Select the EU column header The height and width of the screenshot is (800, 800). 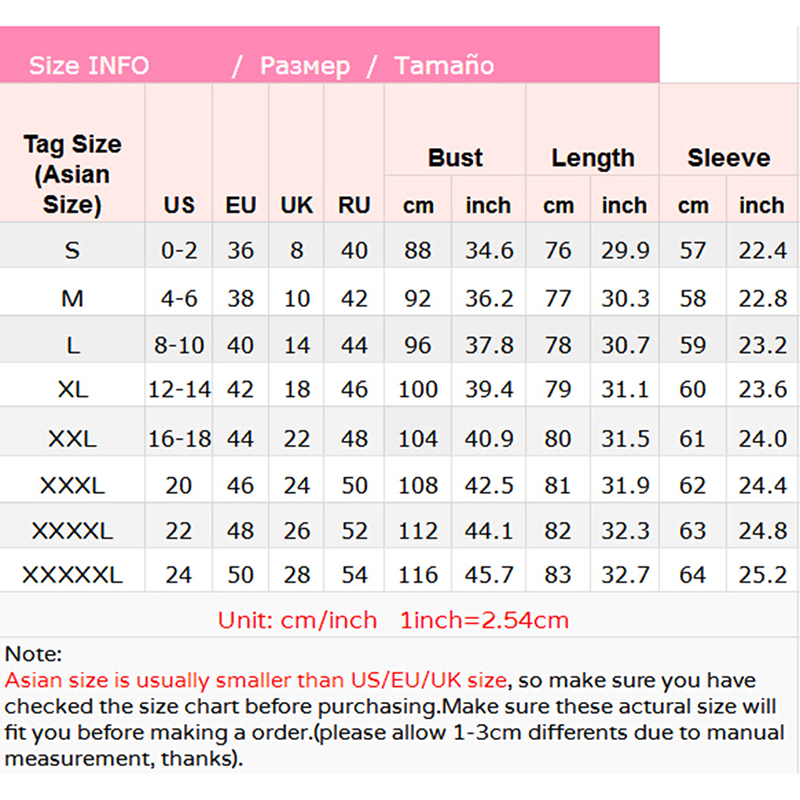[241, 206]
